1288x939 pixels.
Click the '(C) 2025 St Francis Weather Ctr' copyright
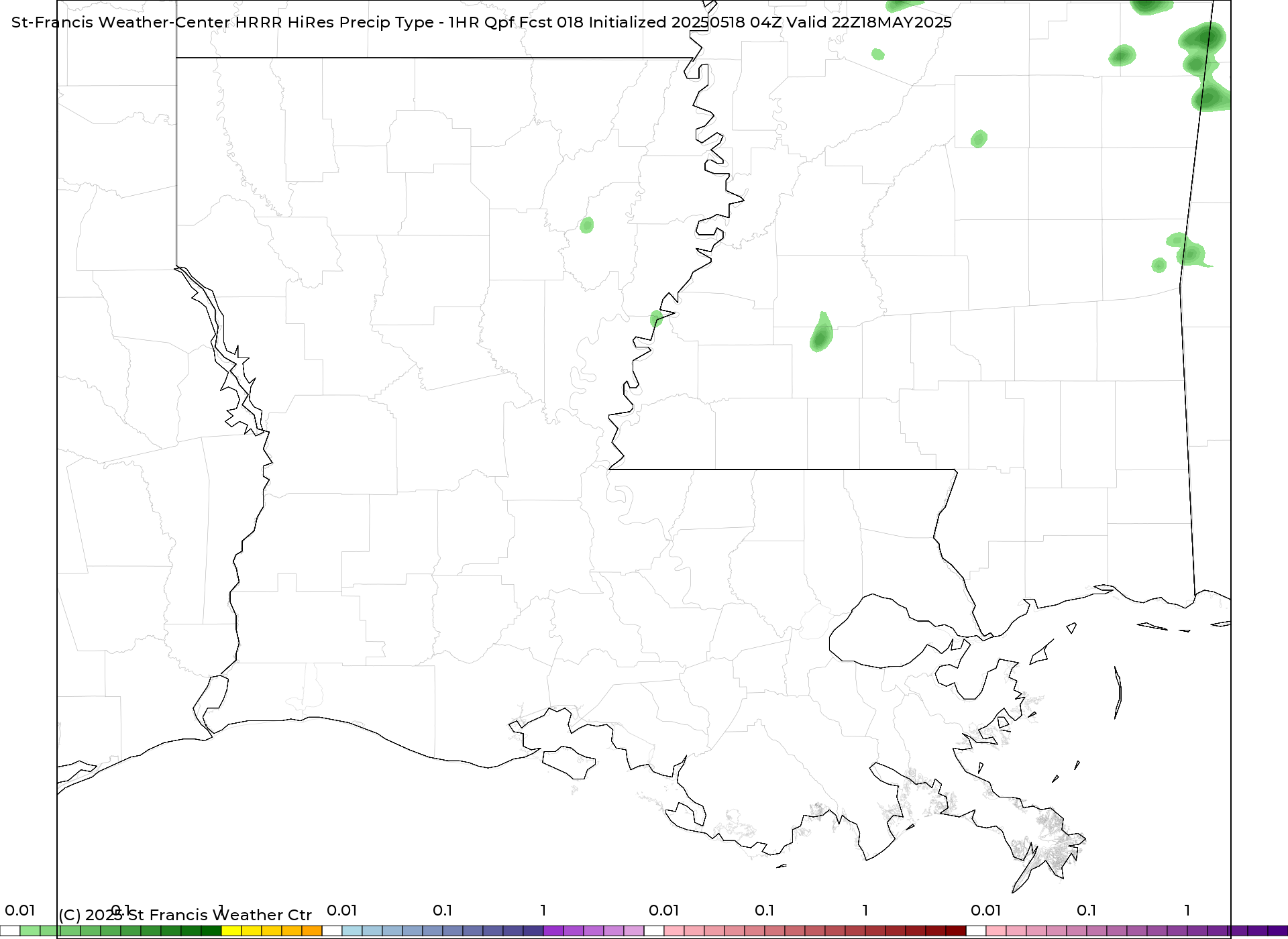point(185,915)
